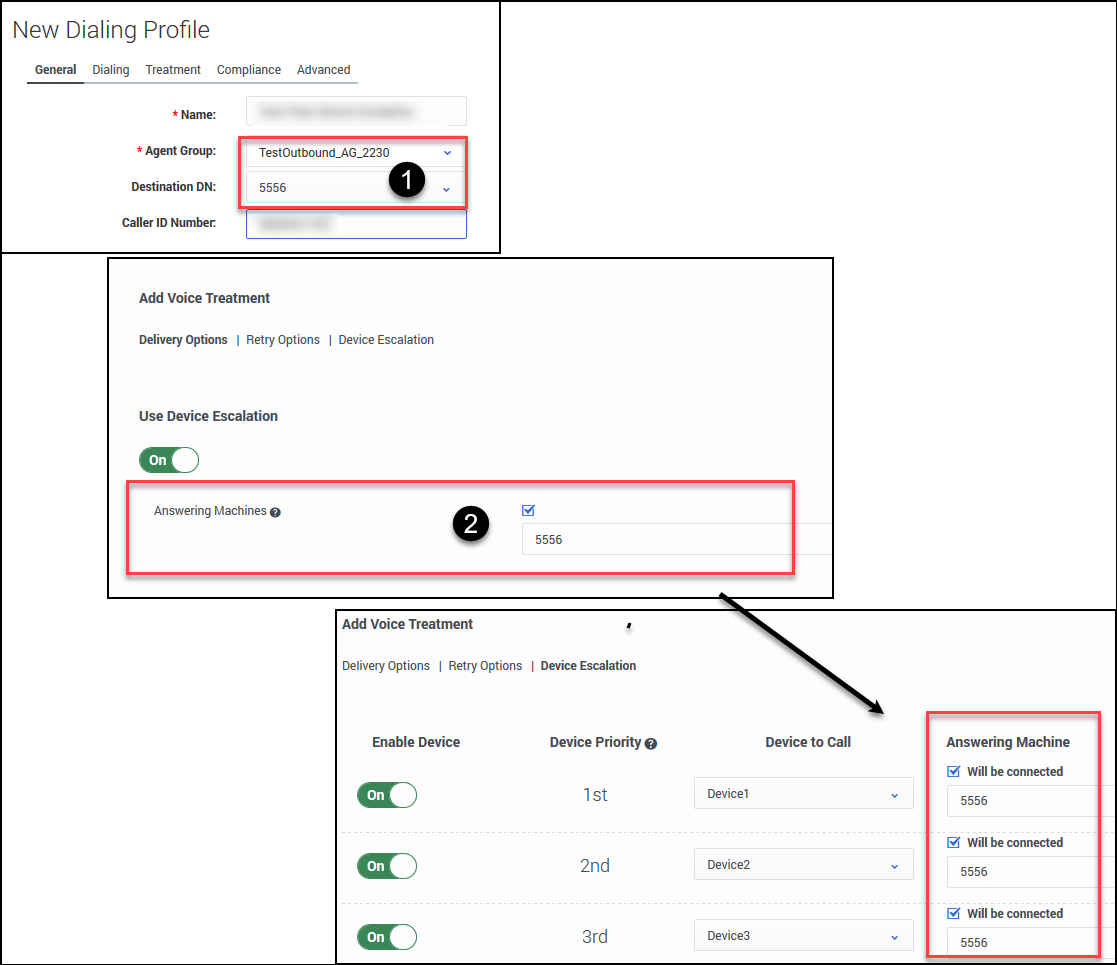The height and width of the screenshot is (965, 1117).
Task: Click the Name text field
Action: pyautogui.click(x=356, y=112)
